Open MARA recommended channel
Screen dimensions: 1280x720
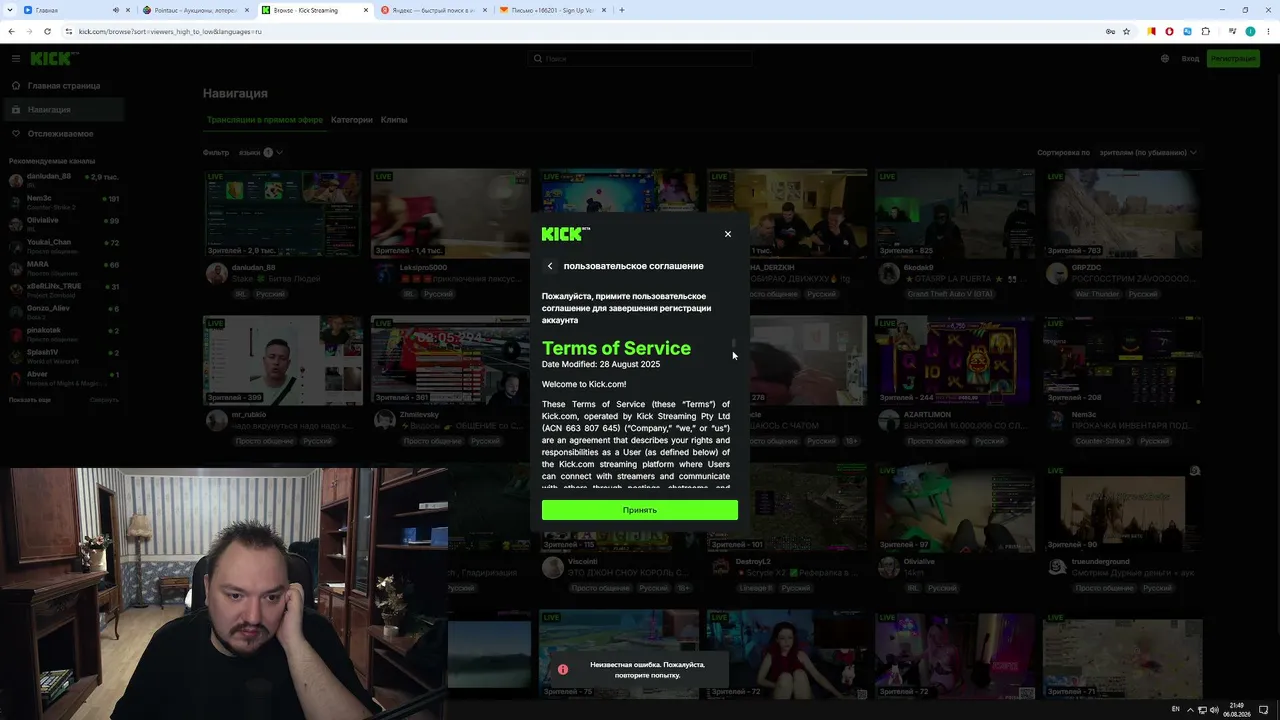(63, 268)
